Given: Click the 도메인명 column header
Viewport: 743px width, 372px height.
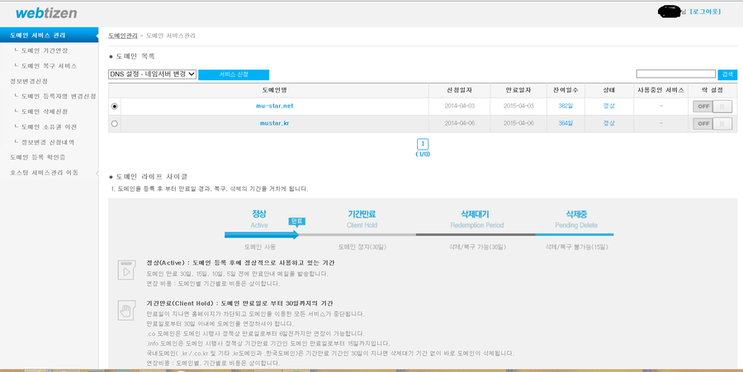Looking at the screenshot, I should pos(275,90).
